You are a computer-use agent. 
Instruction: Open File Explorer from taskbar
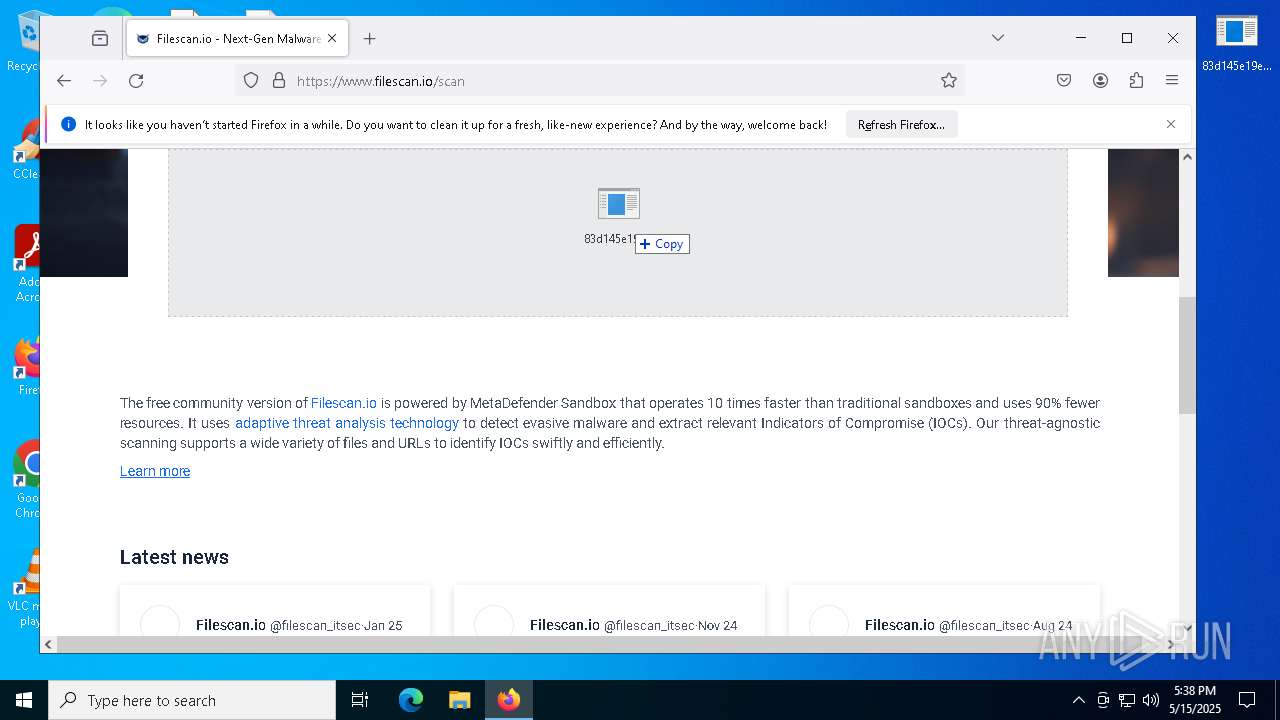459,700
